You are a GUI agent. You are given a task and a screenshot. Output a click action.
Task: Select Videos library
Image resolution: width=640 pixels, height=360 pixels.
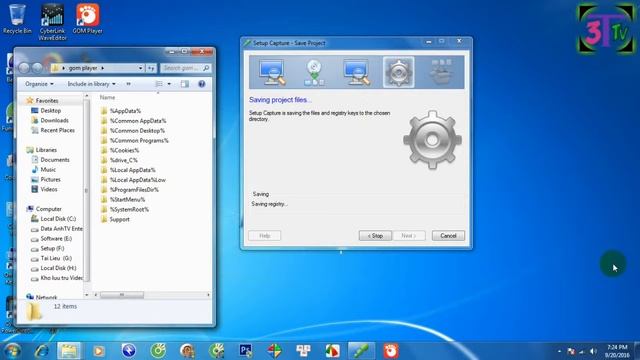(x=49, y=189)
